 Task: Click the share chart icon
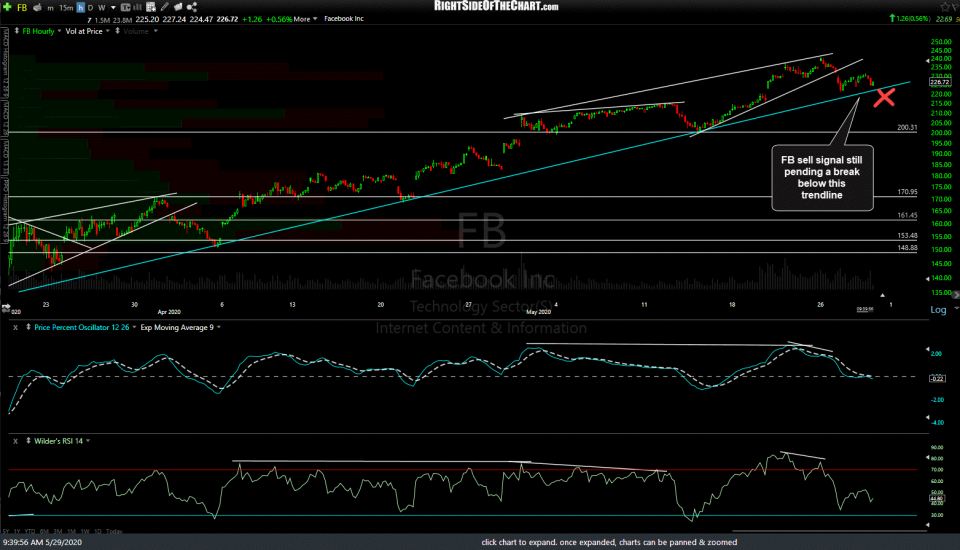(192, 7)
